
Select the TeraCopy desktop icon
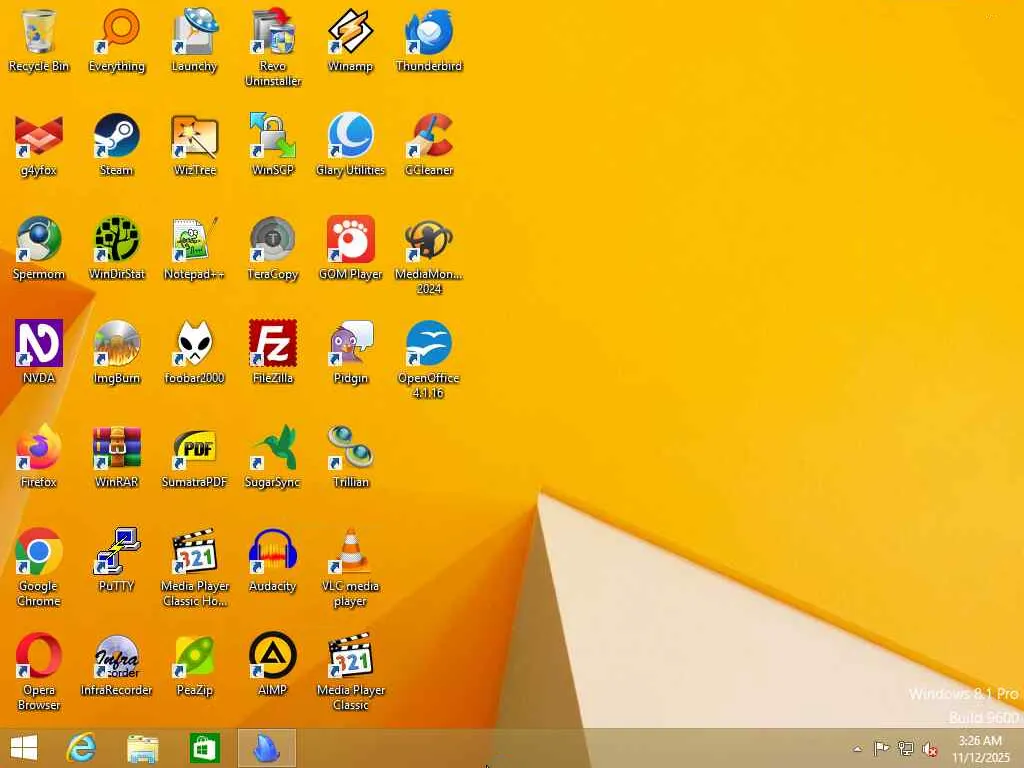coord(273,249)
